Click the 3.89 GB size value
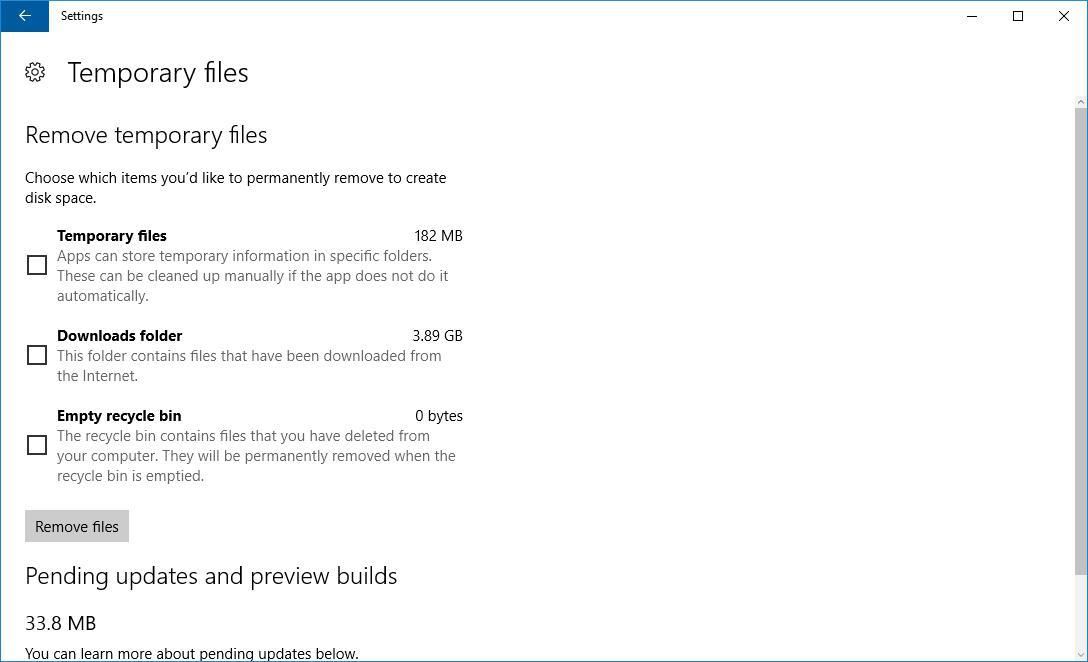 pos(437,336)
